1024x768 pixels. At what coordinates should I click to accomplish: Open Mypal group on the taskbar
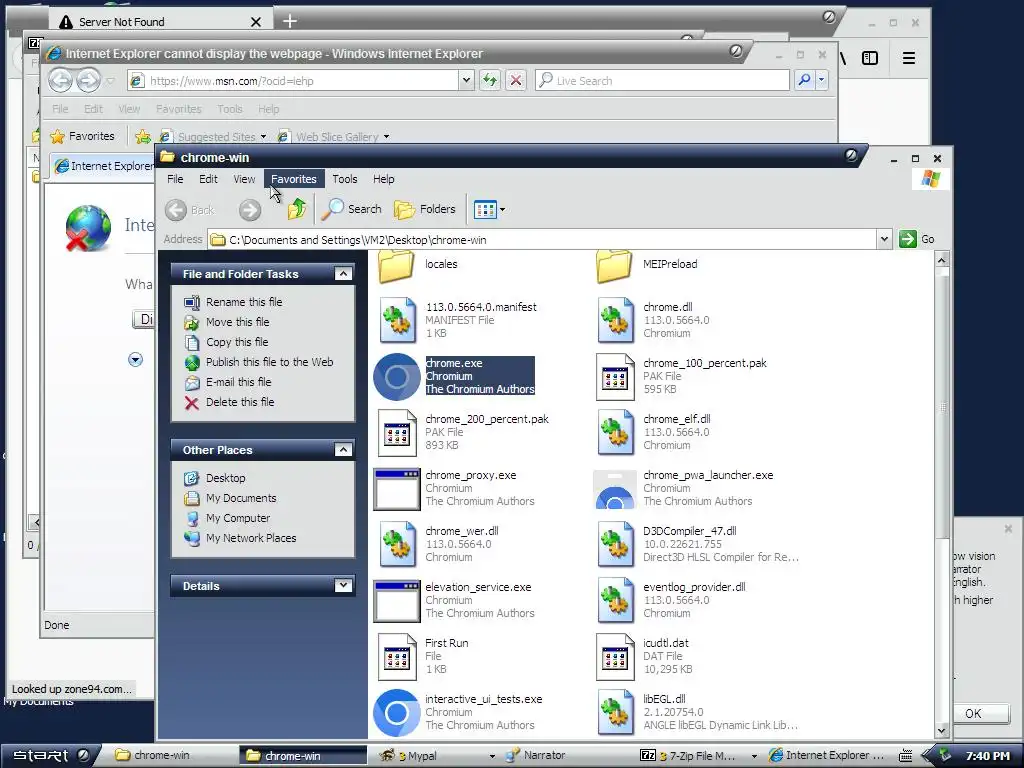coord(436,755)
